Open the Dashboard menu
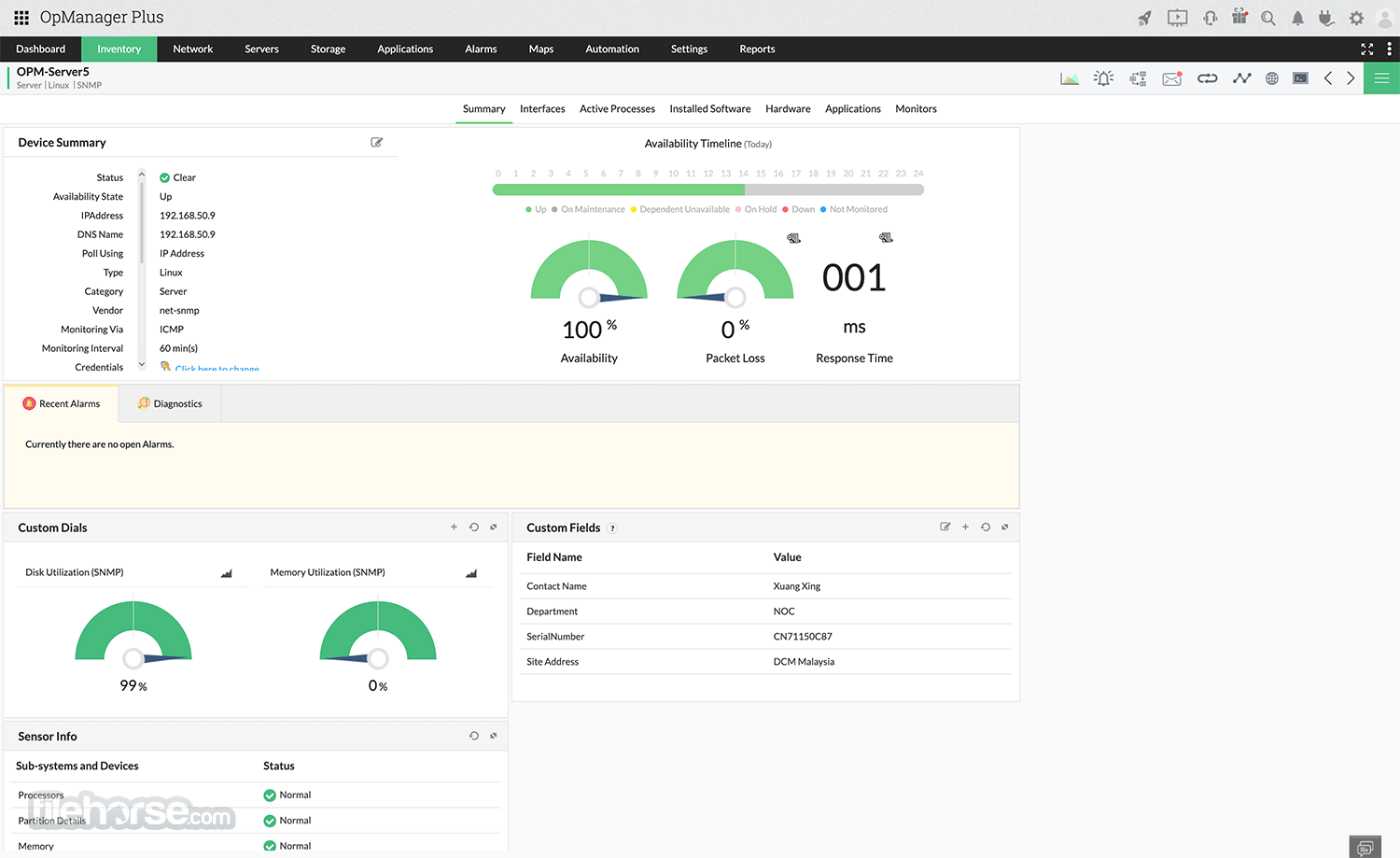The image size is (1400, 858). point(41,49)
